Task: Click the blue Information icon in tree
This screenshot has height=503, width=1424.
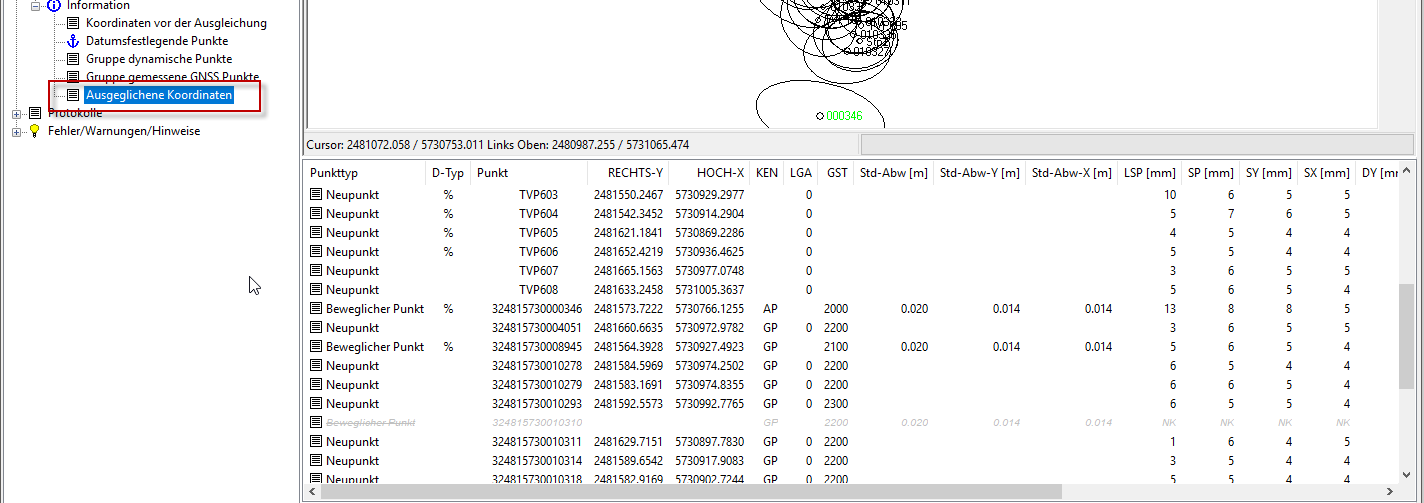Action: click(54, 6)
